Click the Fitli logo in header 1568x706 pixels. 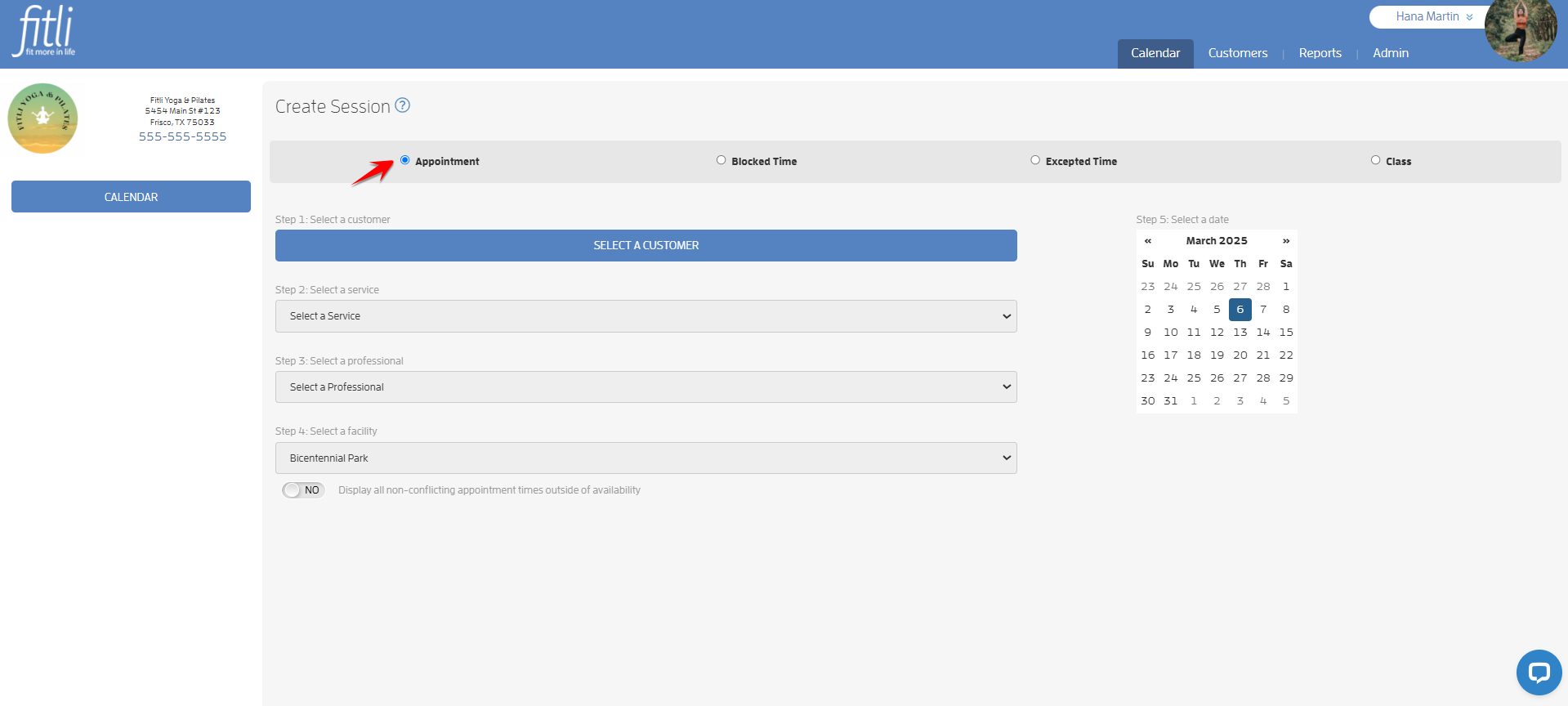[x=45, y=31]
